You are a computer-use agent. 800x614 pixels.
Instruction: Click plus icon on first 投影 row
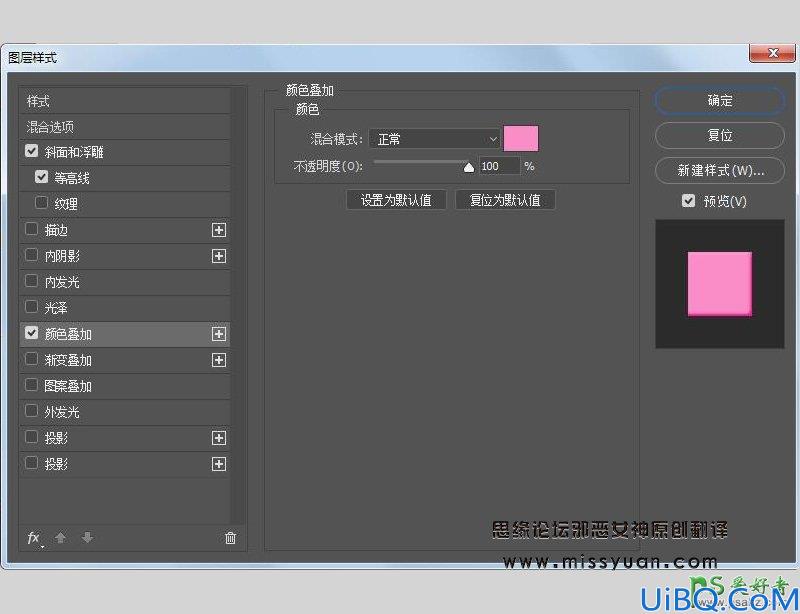(x=219, y=438)
